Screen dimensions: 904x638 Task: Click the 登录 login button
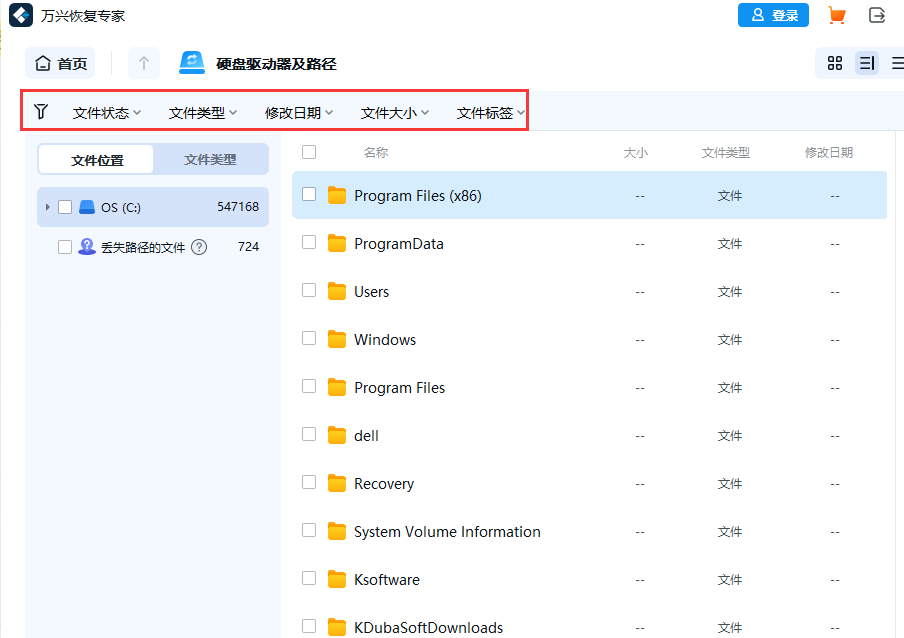pos(773,15)
